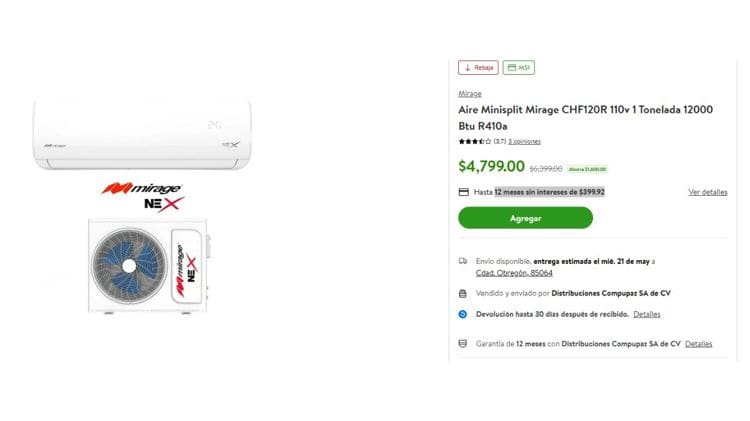The width and height of the screenshot is (750, 421).
Task: Click the green Agregar button
Action: 525,217
